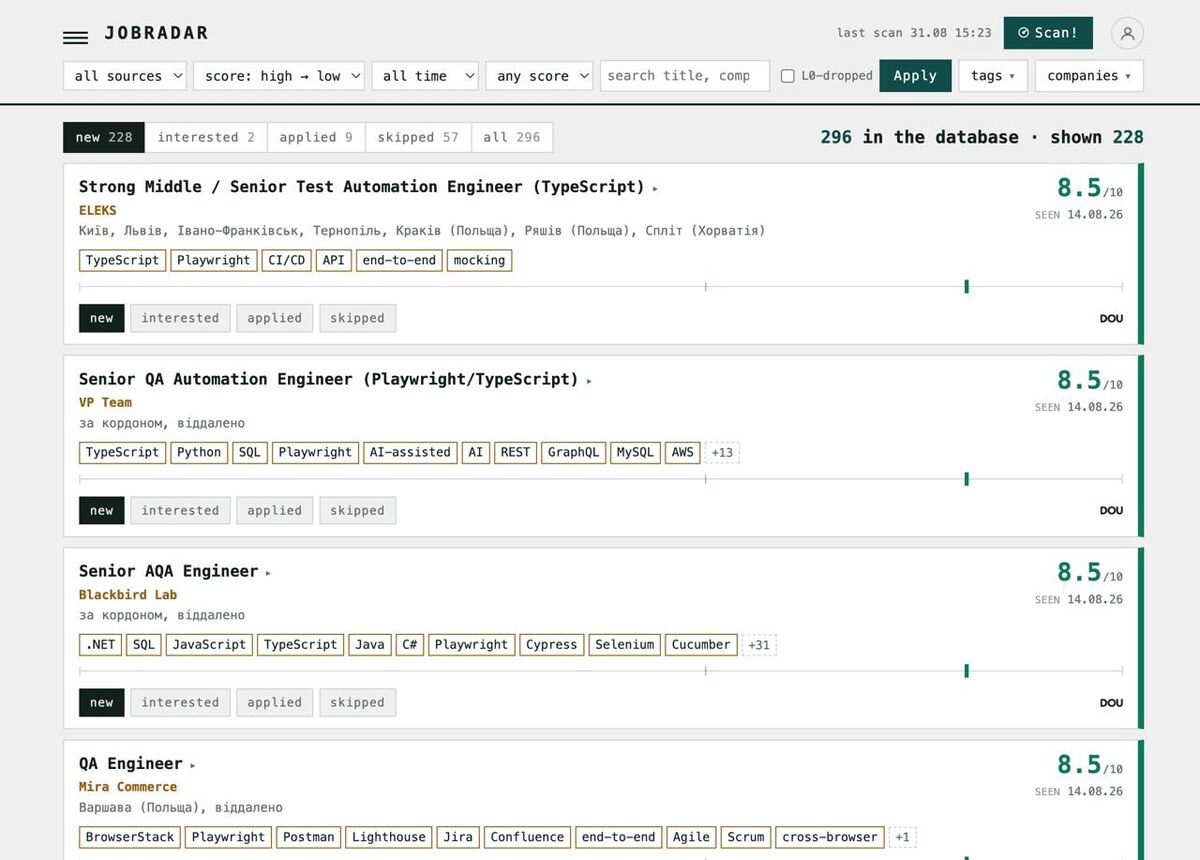Open Strong Middle / Senior Test Automation Engineer title

pos(362,187)
